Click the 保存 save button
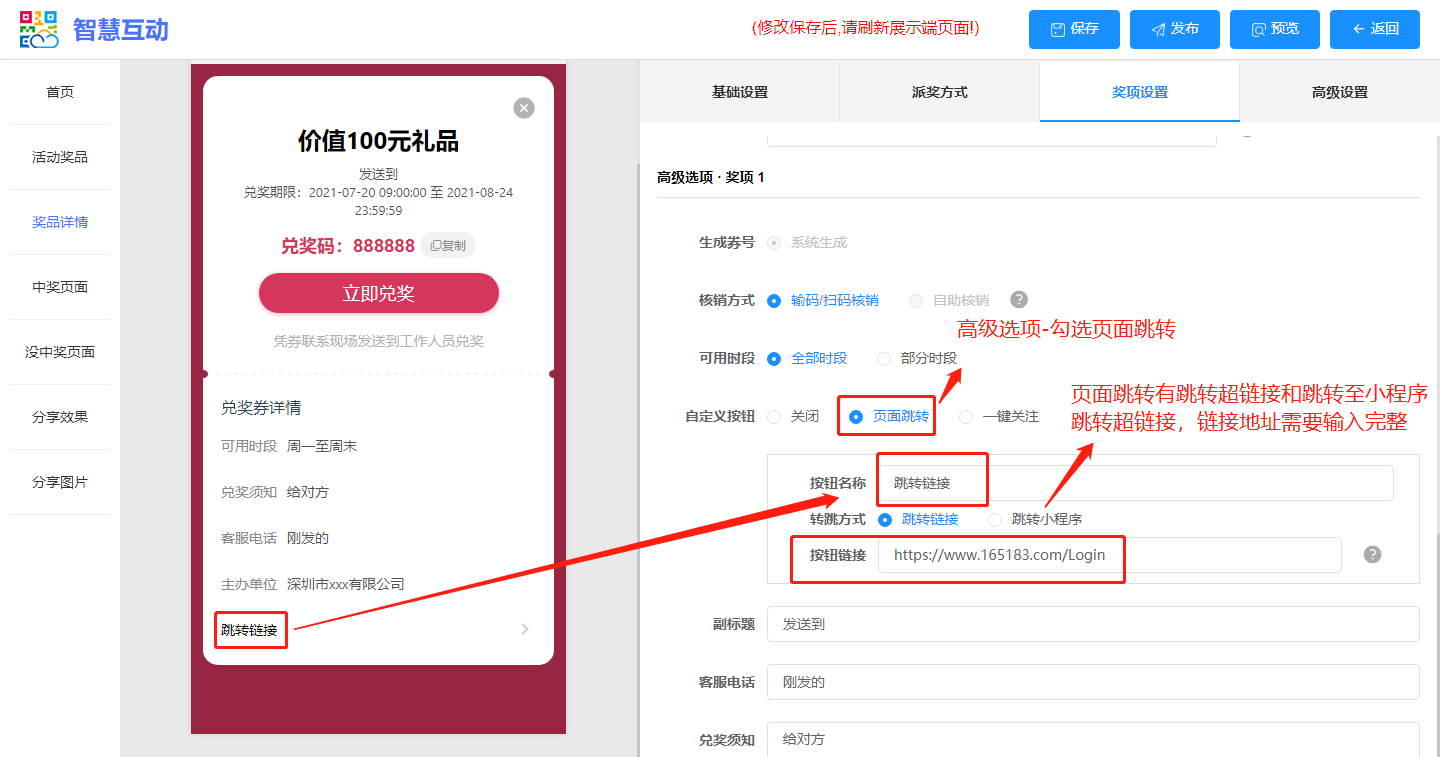Screen dimensions: 1440x757 (1074, 29)
